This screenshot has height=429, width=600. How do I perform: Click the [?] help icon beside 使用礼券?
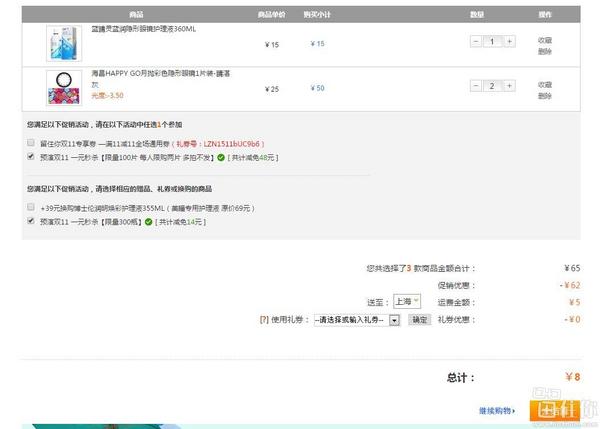pyautogui.click(x=263, y=320)
